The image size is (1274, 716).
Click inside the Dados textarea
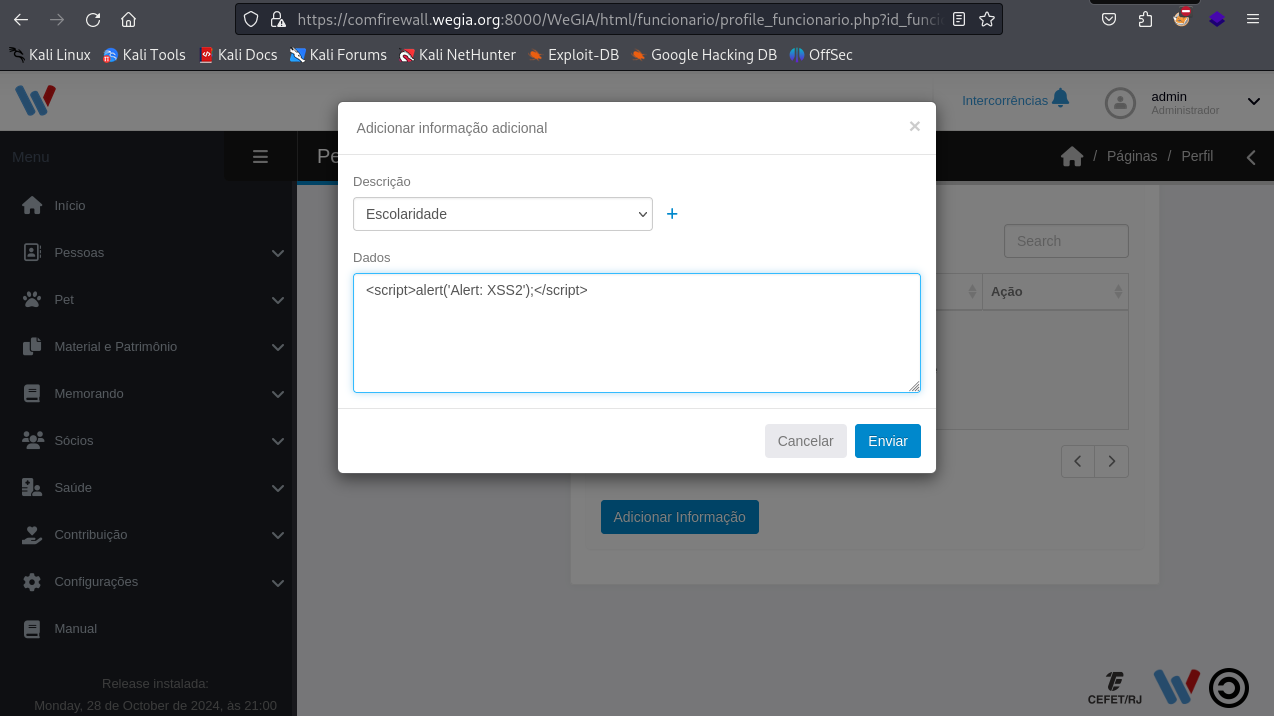(x=637, y=333)
